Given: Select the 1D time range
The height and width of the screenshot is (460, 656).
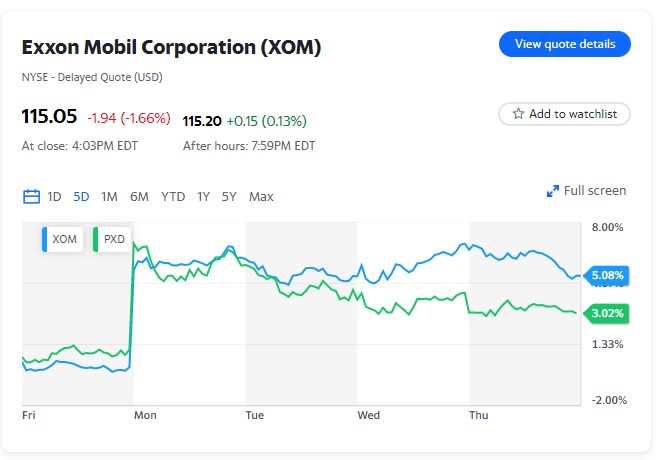Looking at the screenshot, I should point(54,197).
